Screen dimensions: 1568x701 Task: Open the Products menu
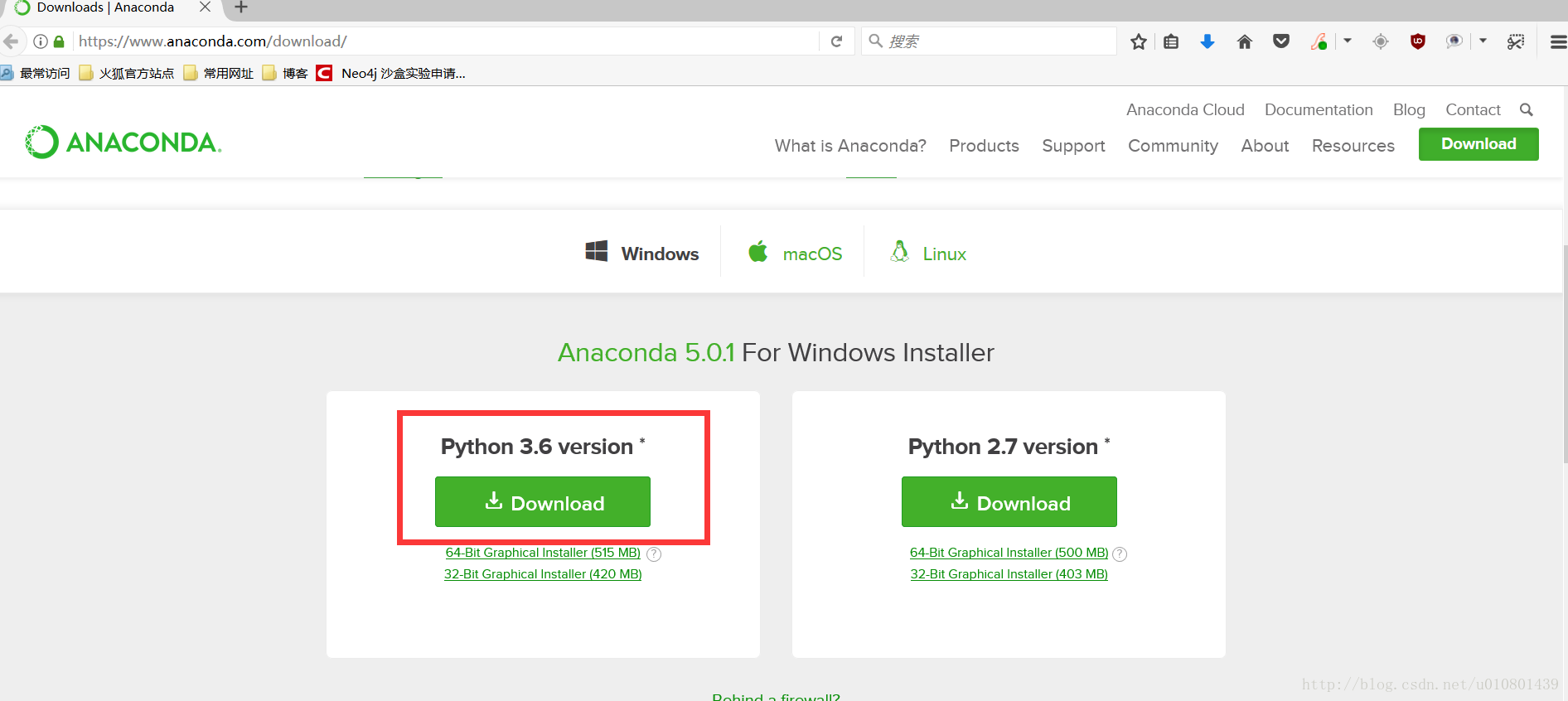point(984,146)
